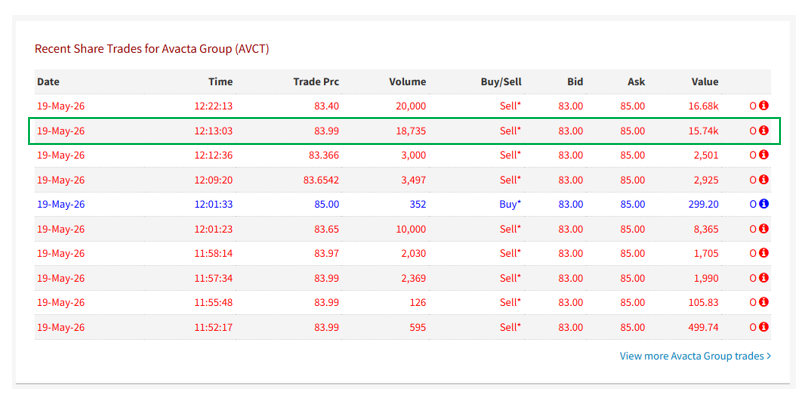
Task: Select volume 352
Action: click(x=418, y=204)
